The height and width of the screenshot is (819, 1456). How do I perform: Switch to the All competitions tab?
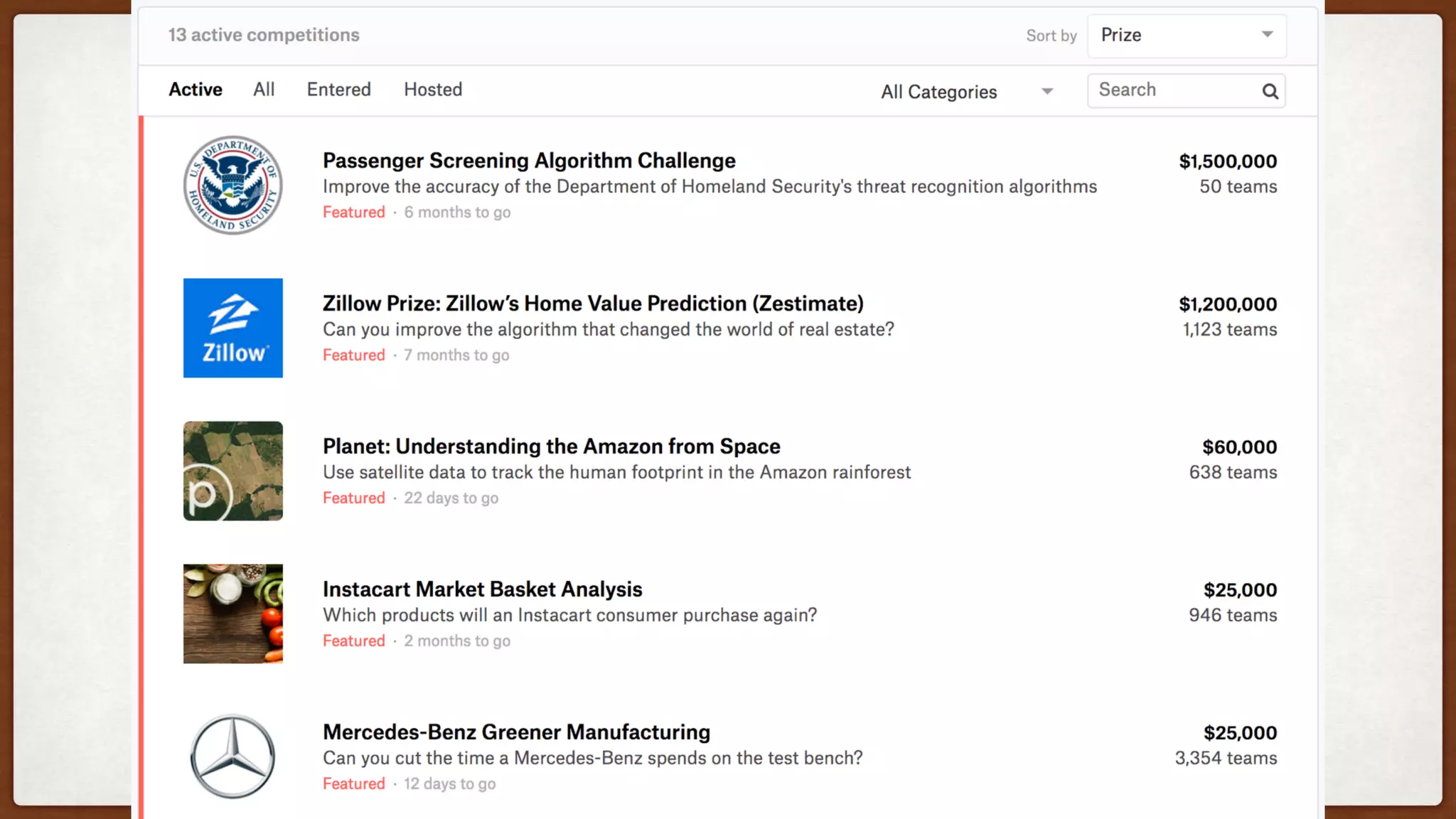(264, 90)
